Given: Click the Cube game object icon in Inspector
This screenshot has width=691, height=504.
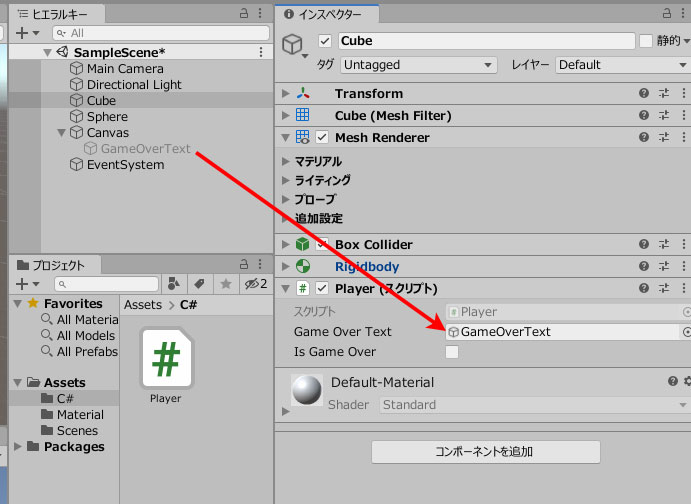Looking at the screenshot, I should pos(292,44).
